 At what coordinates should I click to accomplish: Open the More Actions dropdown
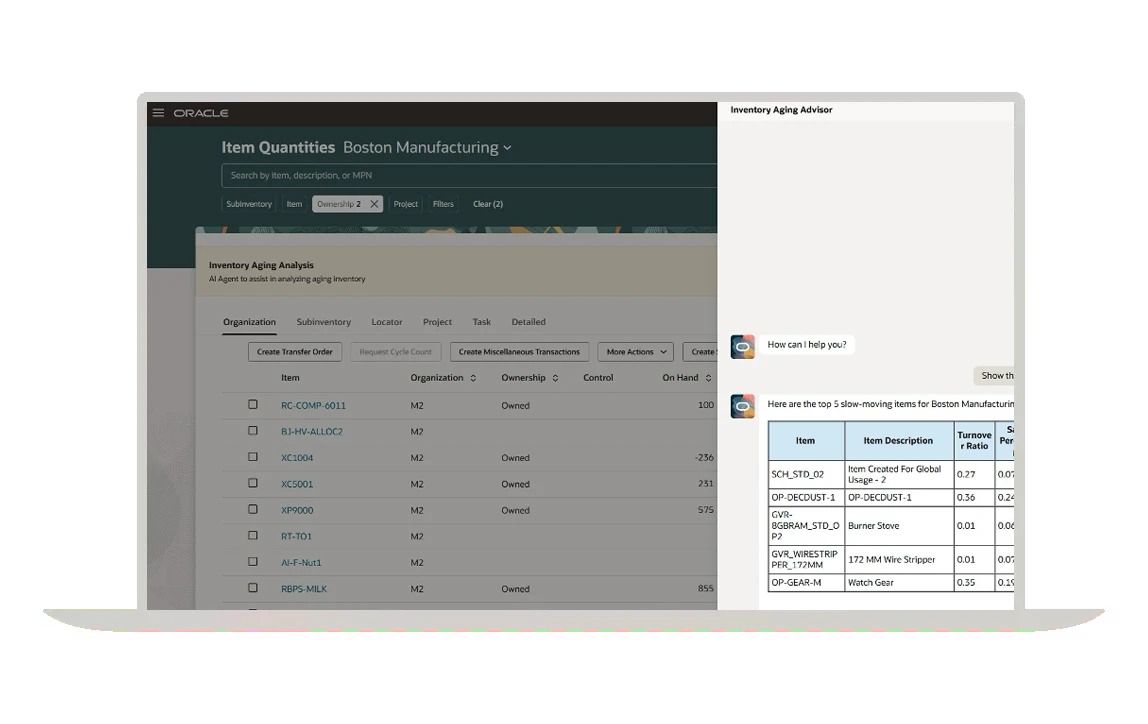635,352
